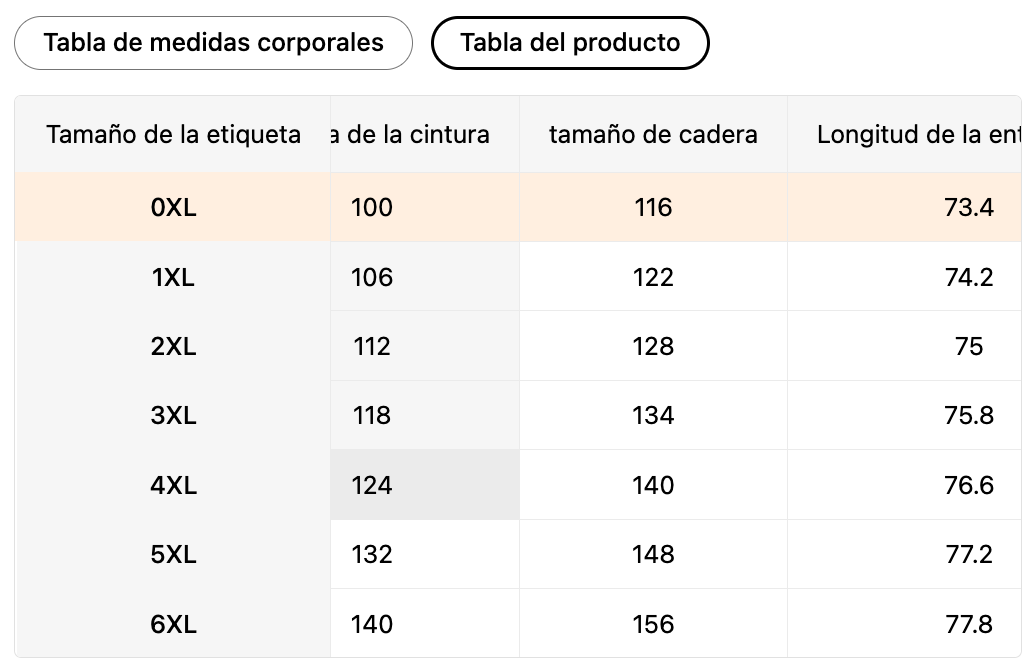Select the 6XL size row label

coord(173,625)
